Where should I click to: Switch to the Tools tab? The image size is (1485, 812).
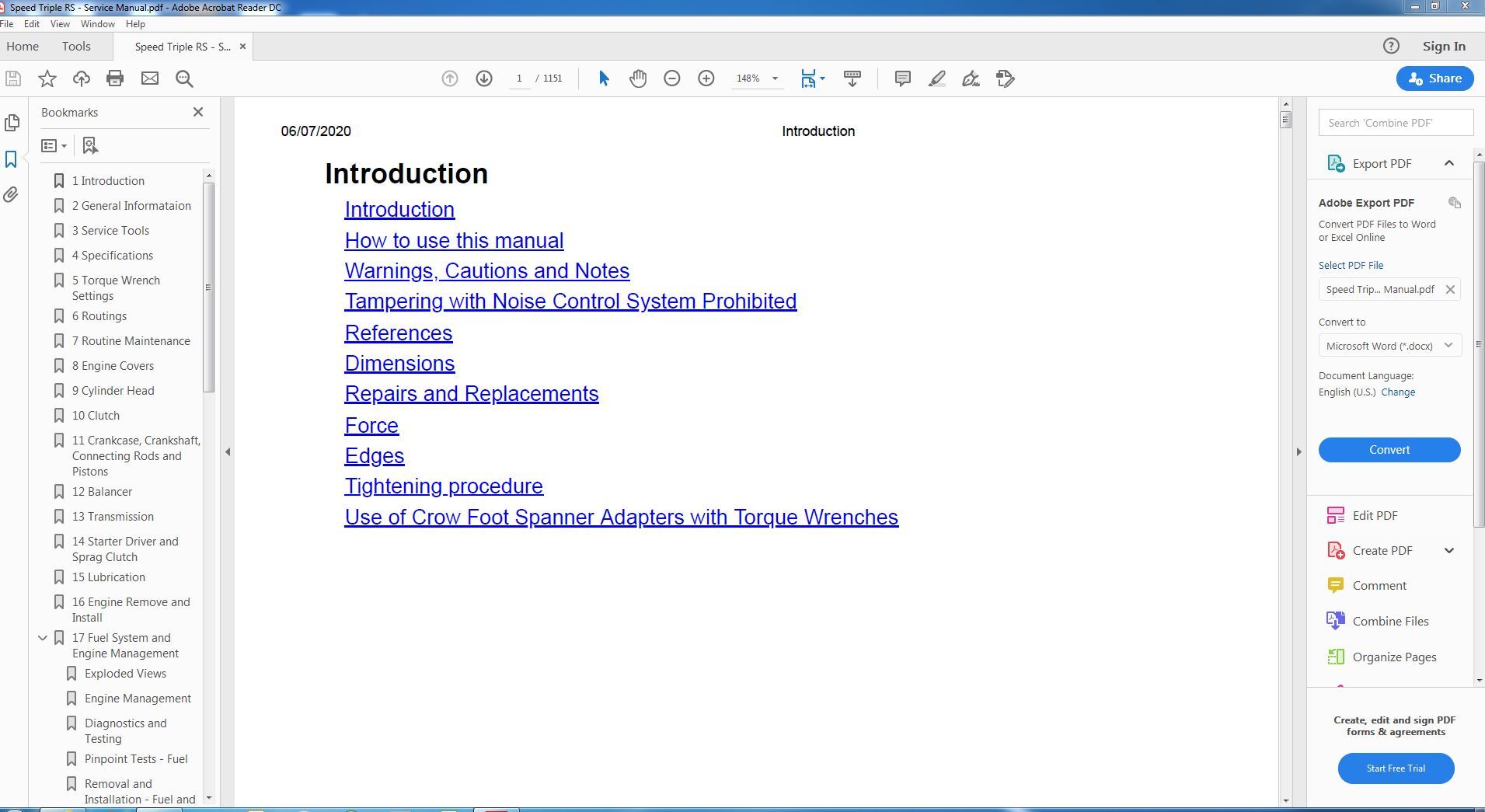[x=76, y=47]
